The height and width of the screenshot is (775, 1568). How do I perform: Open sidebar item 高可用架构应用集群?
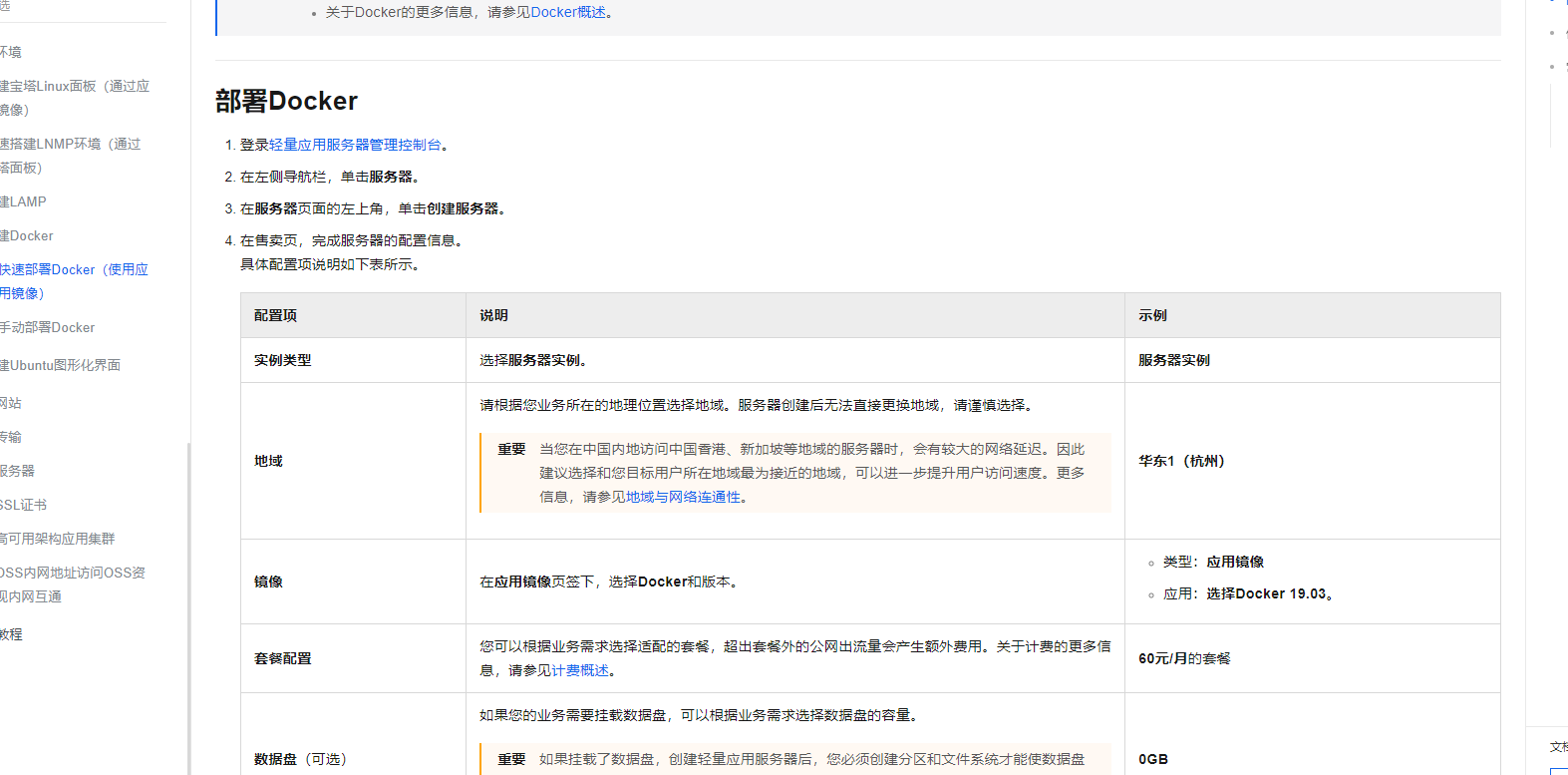(x=58, y=539)
